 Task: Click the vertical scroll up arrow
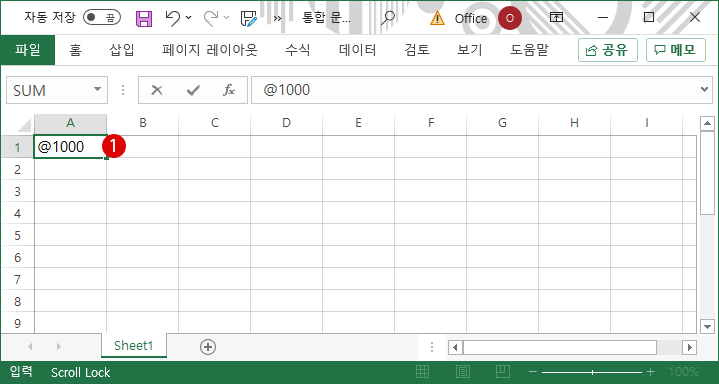[x=707, y=123]
